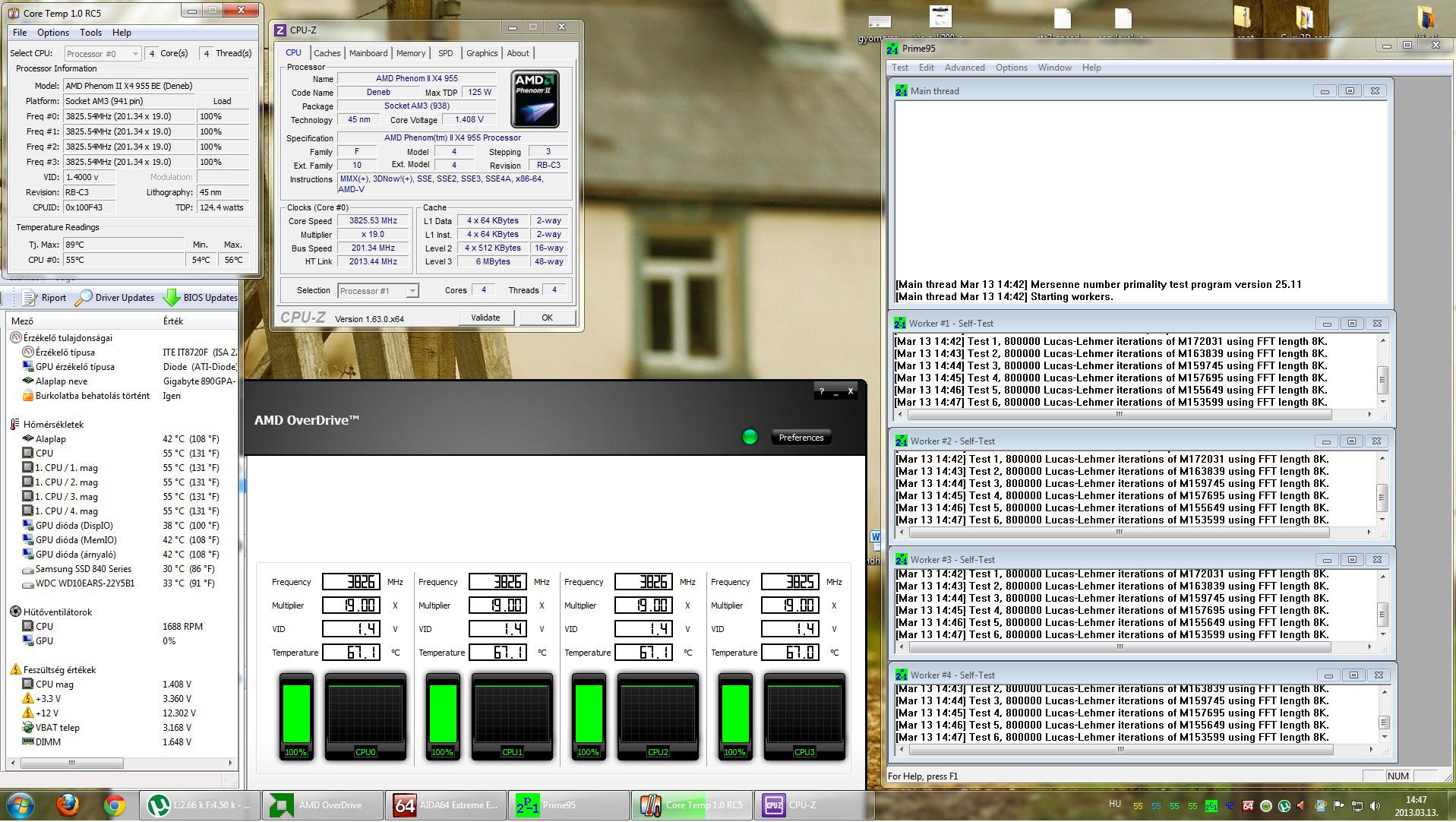Screen dimensions: 1456x822
Task: Click the Érzékelő tulajdonságai sensor icon
Action: click(15, 337)
